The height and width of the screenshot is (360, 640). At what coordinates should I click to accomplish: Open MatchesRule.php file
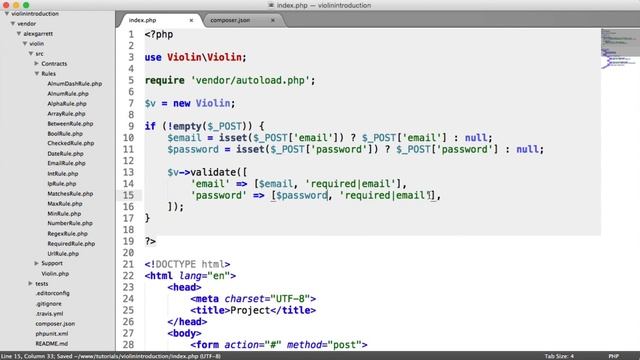point(70,193)
